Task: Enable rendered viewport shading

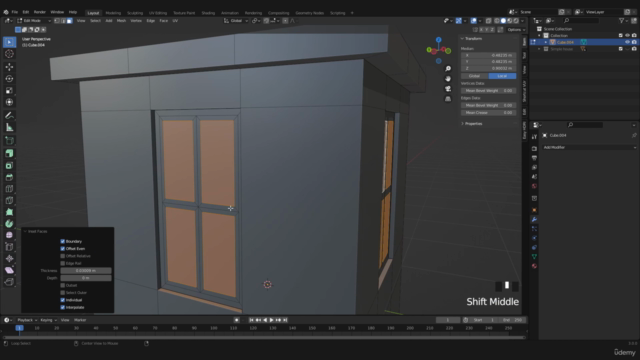Action: (516, 20)
